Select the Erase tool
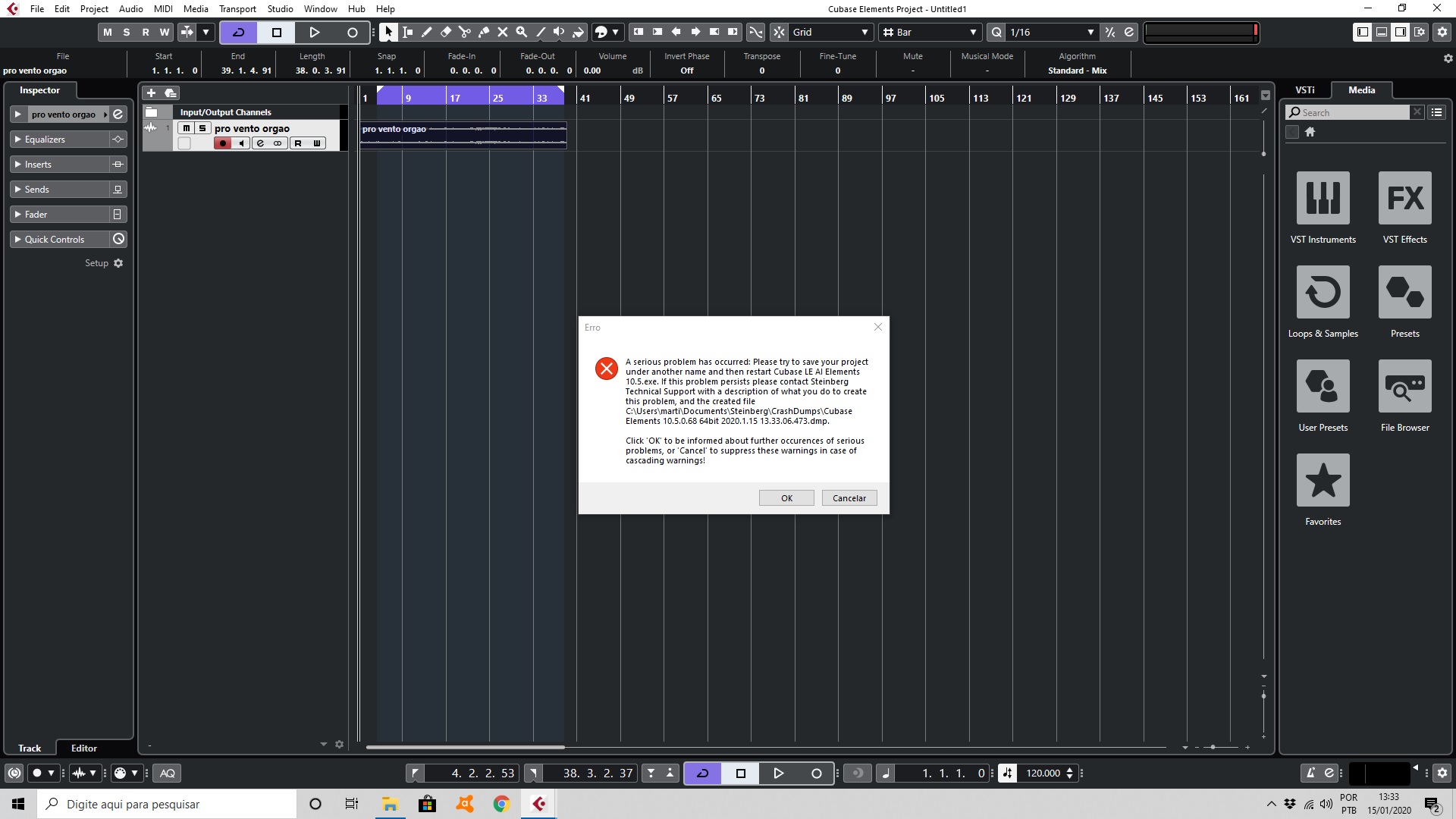 [446, 32]
